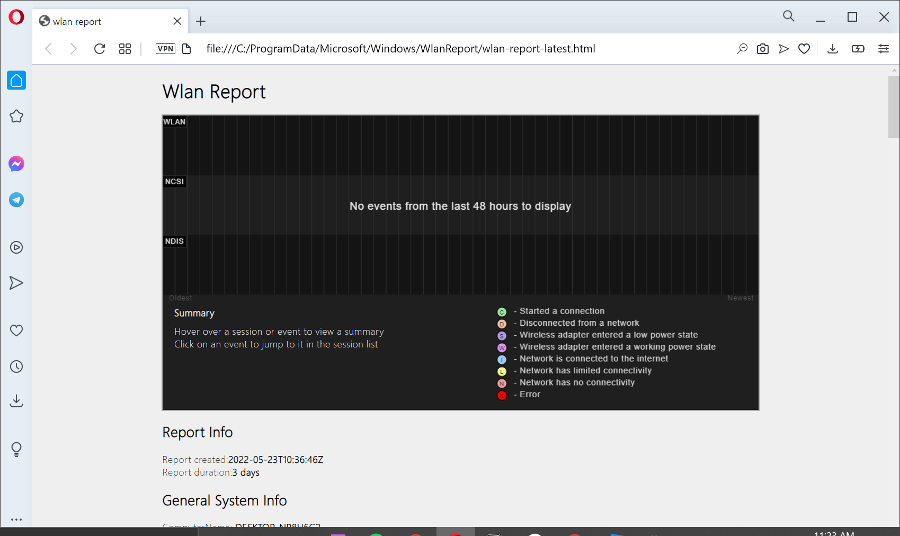Click the red Error legend dot

tap(502, 395)
